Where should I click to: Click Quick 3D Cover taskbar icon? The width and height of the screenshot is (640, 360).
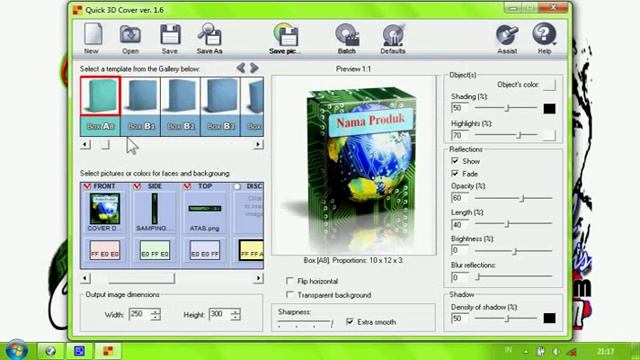[108, 351]
